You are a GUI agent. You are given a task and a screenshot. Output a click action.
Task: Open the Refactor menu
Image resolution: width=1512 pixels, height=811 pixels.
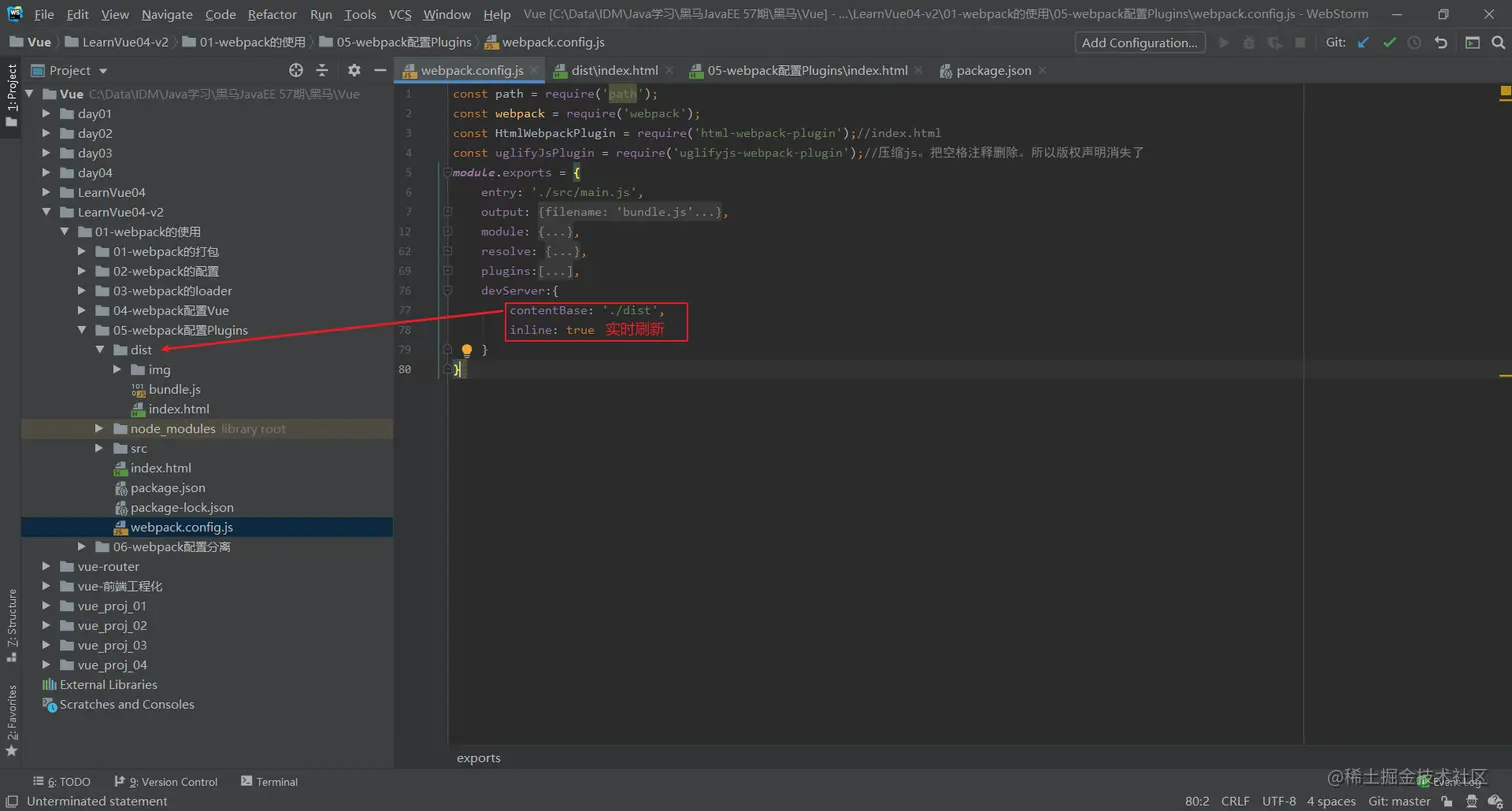(272, 14)
